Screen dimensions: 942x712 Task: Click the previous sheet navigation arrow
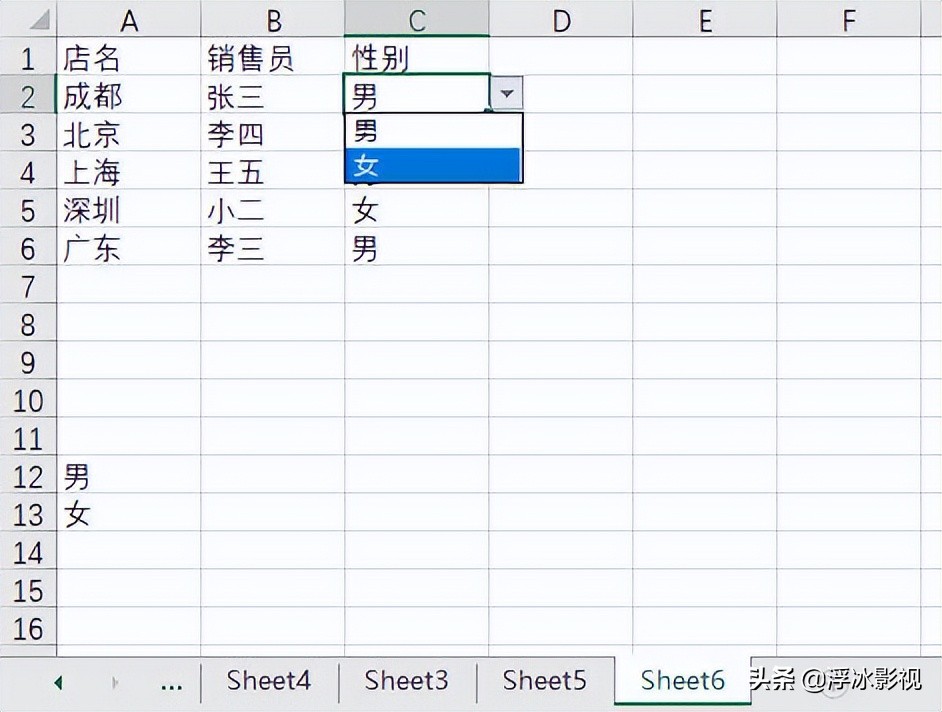[58, 683]
